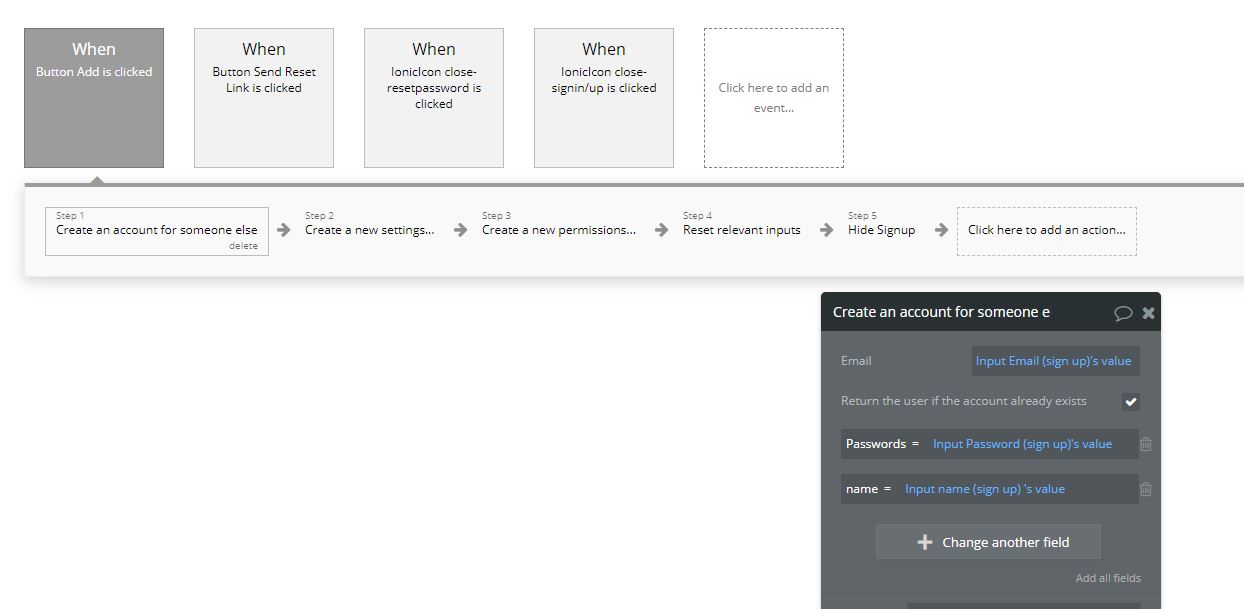Open Step 4 Reset relevant inputs
This screenshot has height=609, width=1244.
pos(742,230)
